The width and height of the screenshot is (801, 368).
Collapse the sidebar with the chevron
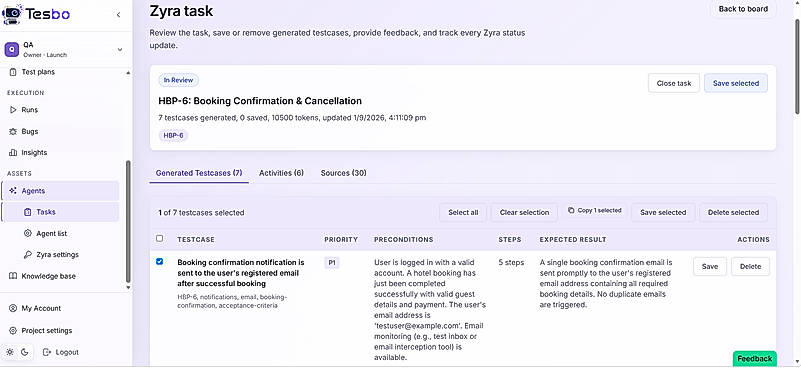pos(119,15)
